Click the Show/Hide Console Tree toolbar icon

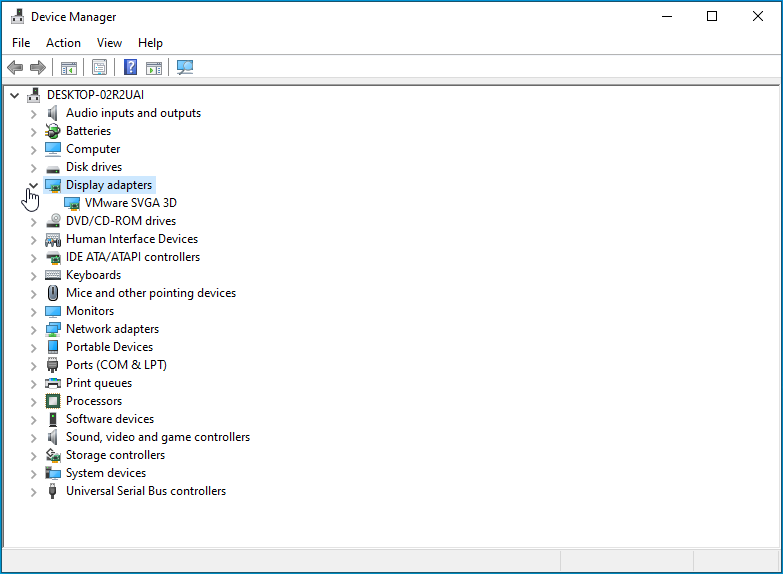pyautogui.click(x=69, y=68)
